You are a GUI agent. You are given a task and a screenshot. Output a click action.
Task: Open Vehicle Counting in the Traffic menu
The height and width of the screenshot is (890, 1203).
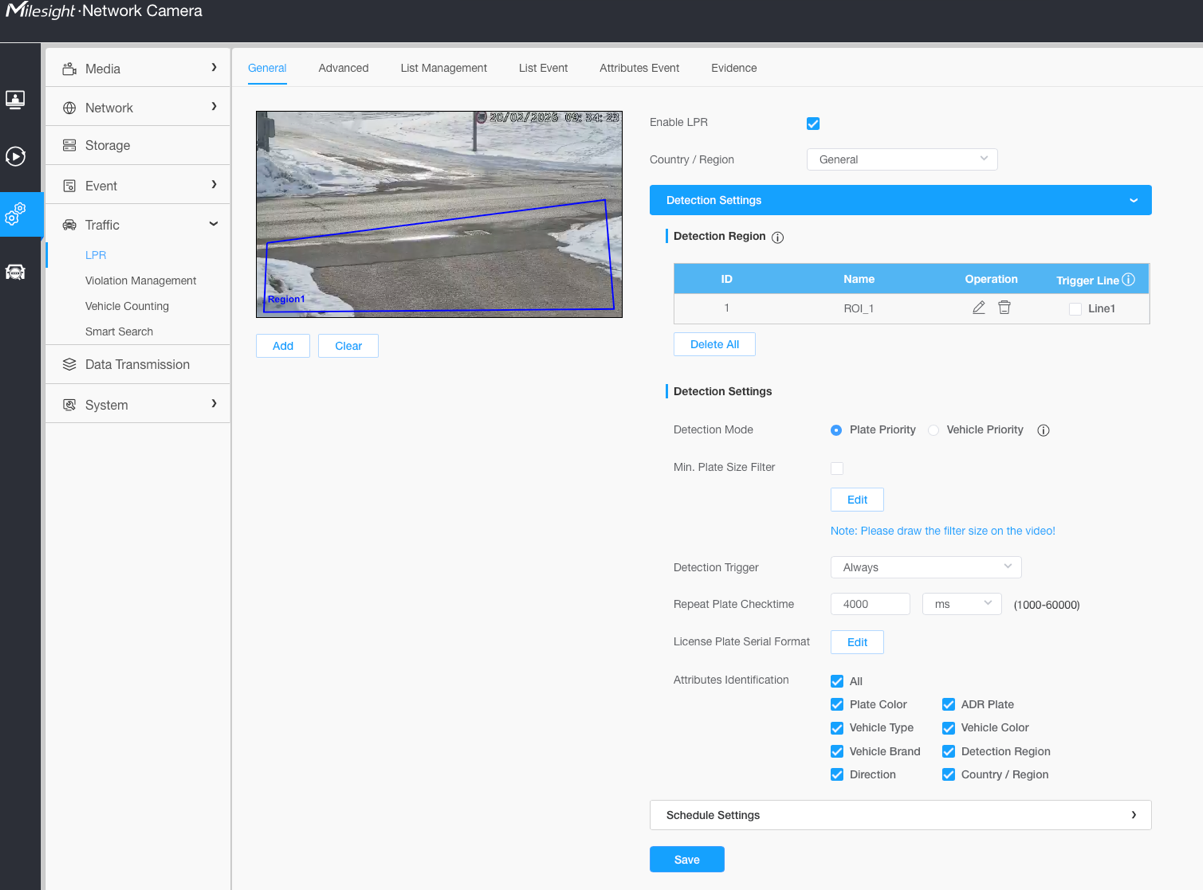click(127, 306)
